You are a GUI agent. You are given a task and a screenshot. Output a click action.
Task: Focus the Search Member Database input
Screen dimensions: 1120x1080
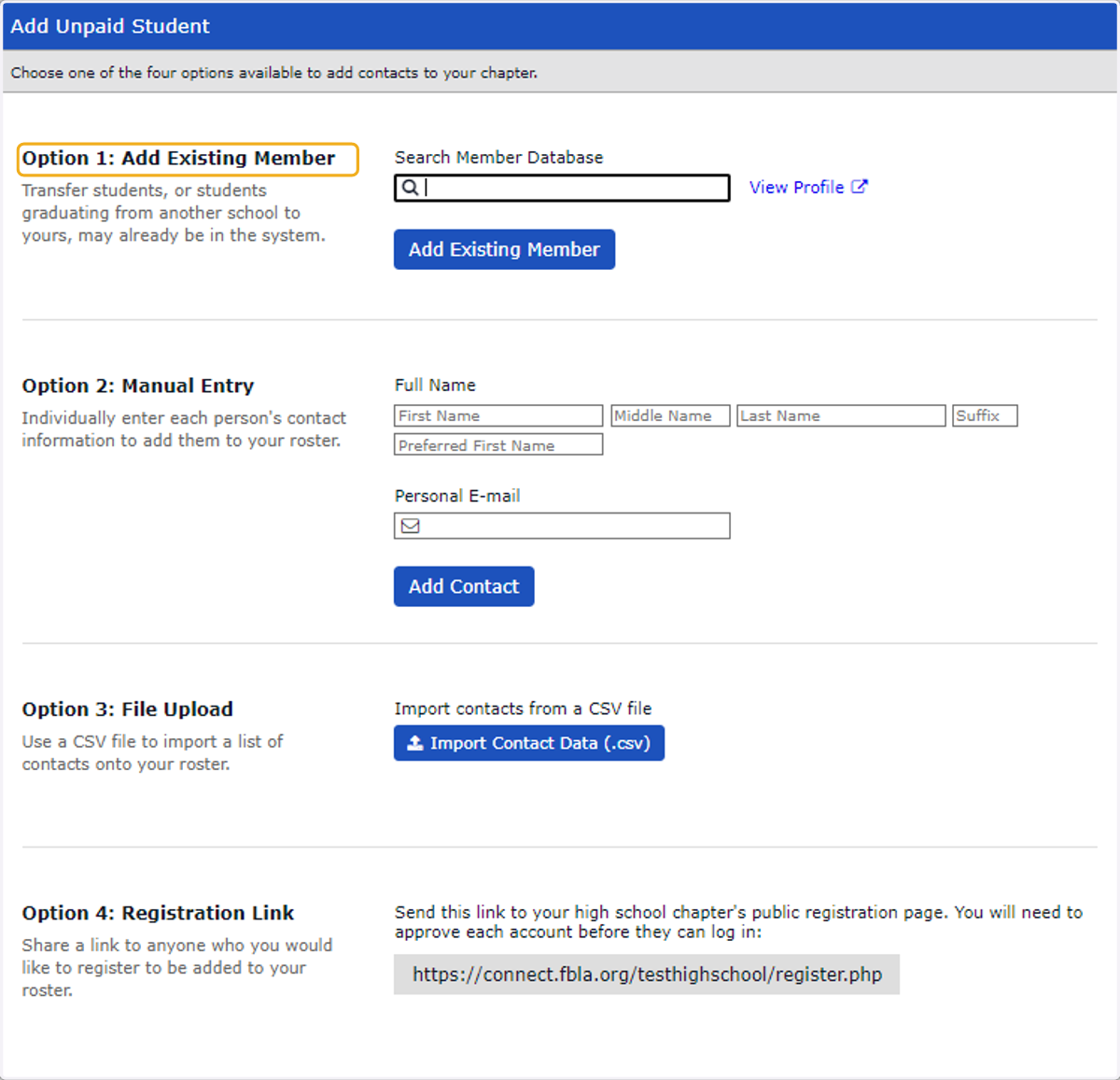562,188
